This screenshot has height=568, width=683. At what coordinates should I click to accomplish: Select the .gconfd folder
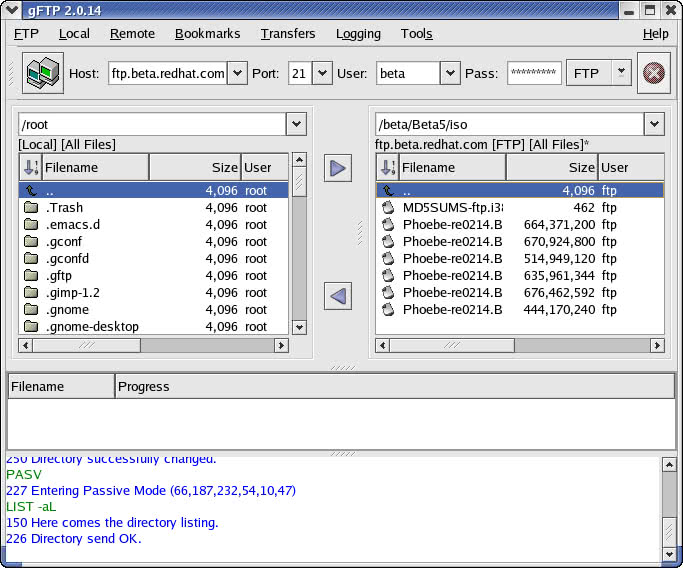click(x=154, y=258)
